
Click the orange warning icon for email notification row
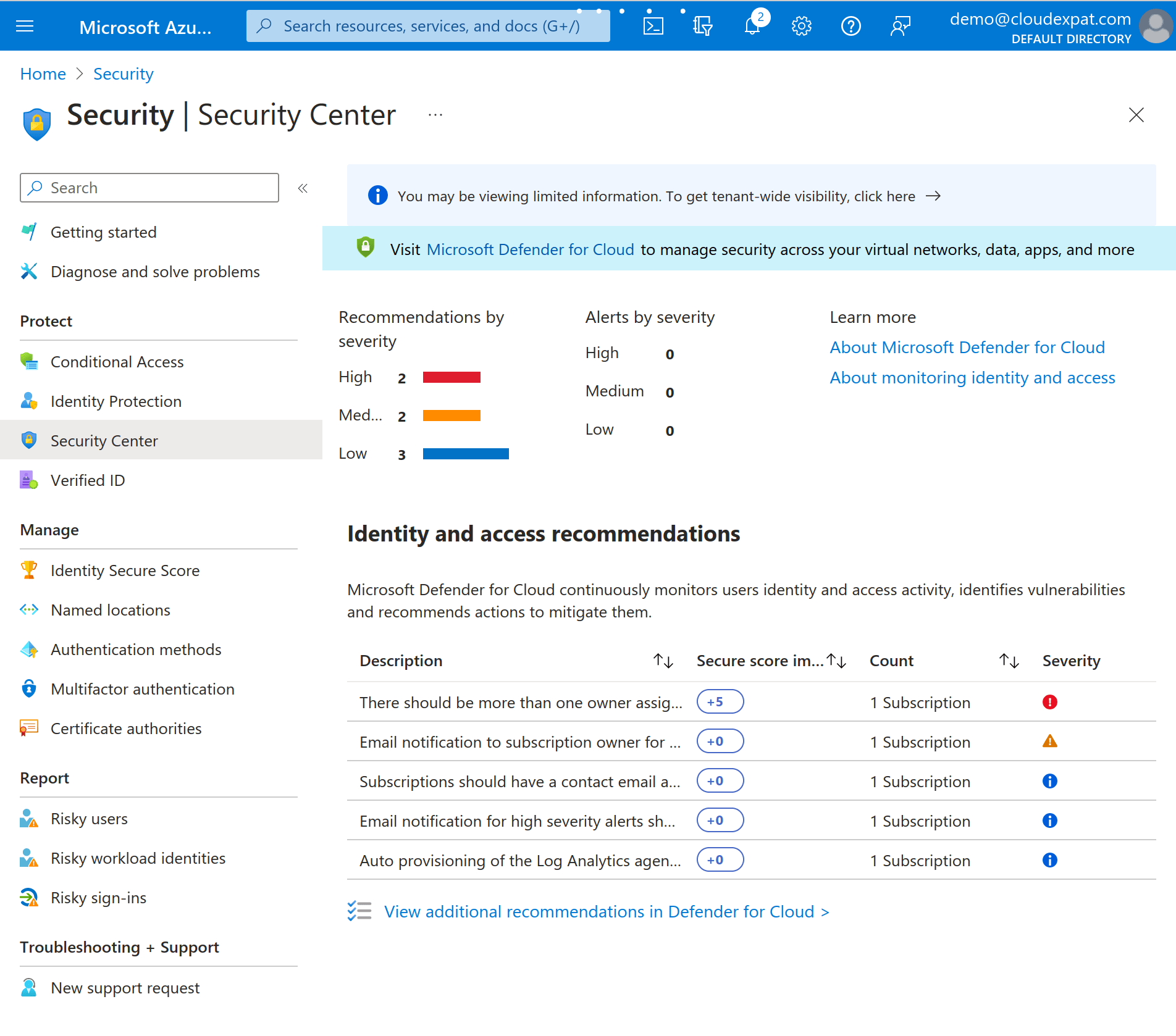tap(1050, 741)
